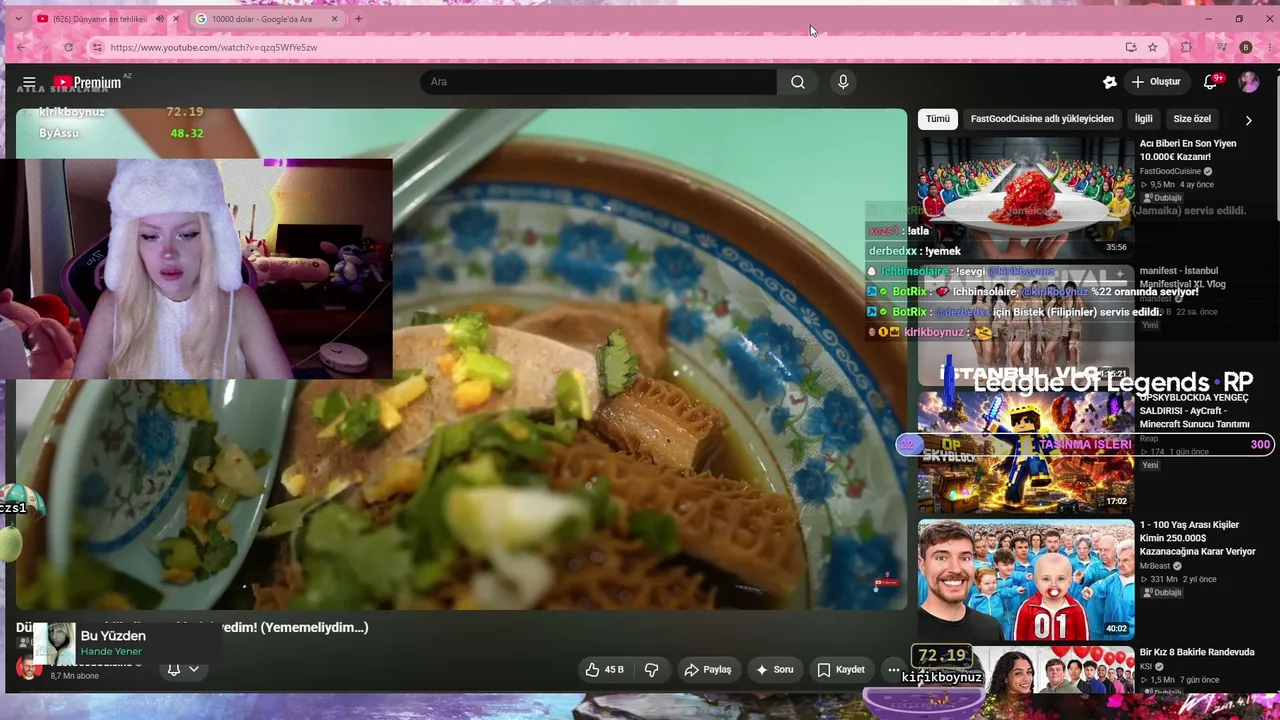The image size is (1280, 720).
Task: Open the Istanbul Vlog video thumbnail
Action: click(1026, 325)
